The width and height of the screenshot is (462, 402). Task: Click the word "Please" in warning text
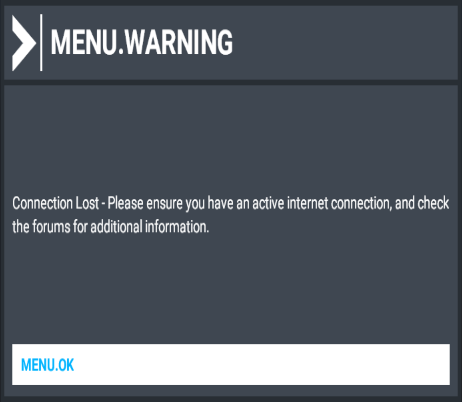[x=125, y=203]
